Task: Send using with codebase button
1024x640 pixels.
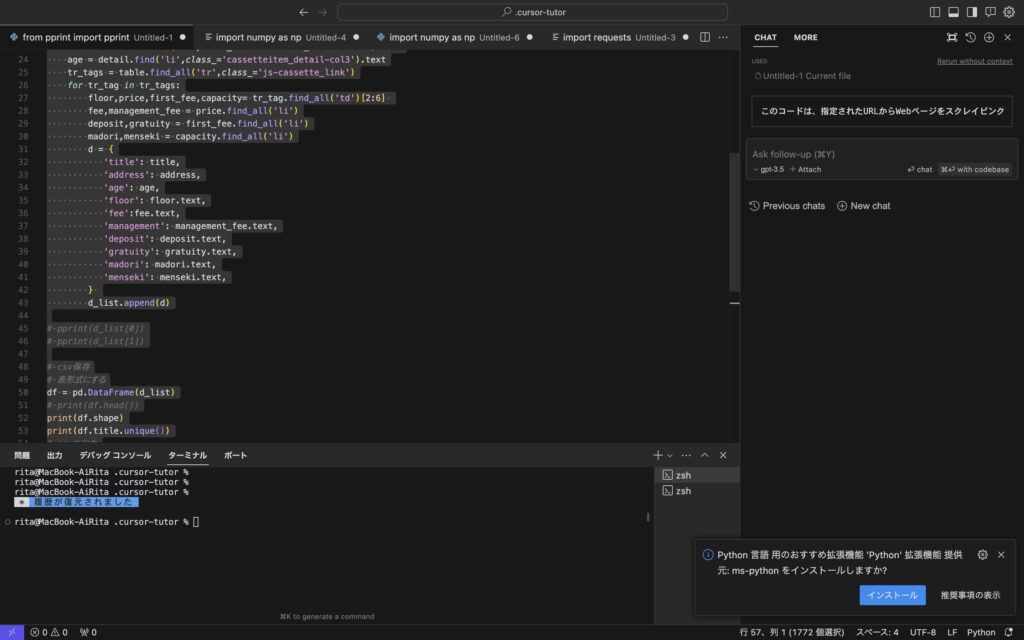Action: 974,169
